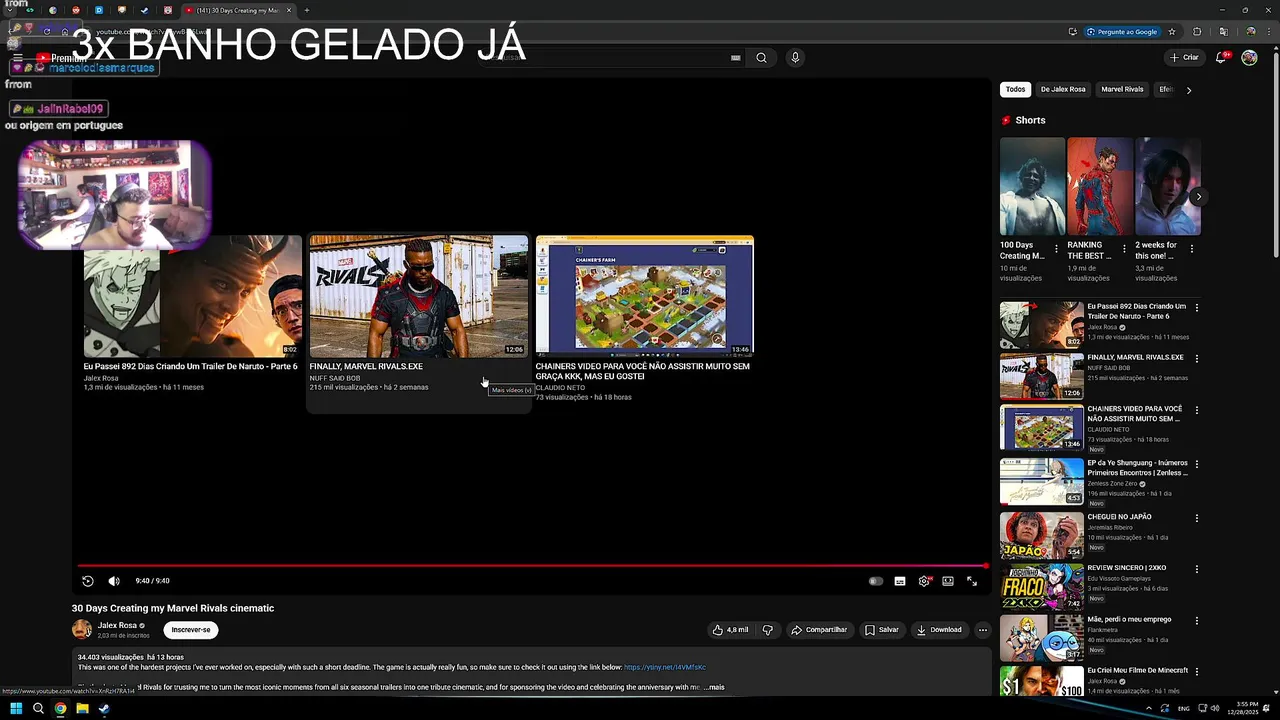The width and height of the screenshot is (1280, 720).
Task: Open the player settings gear
Action: point(924,581)
